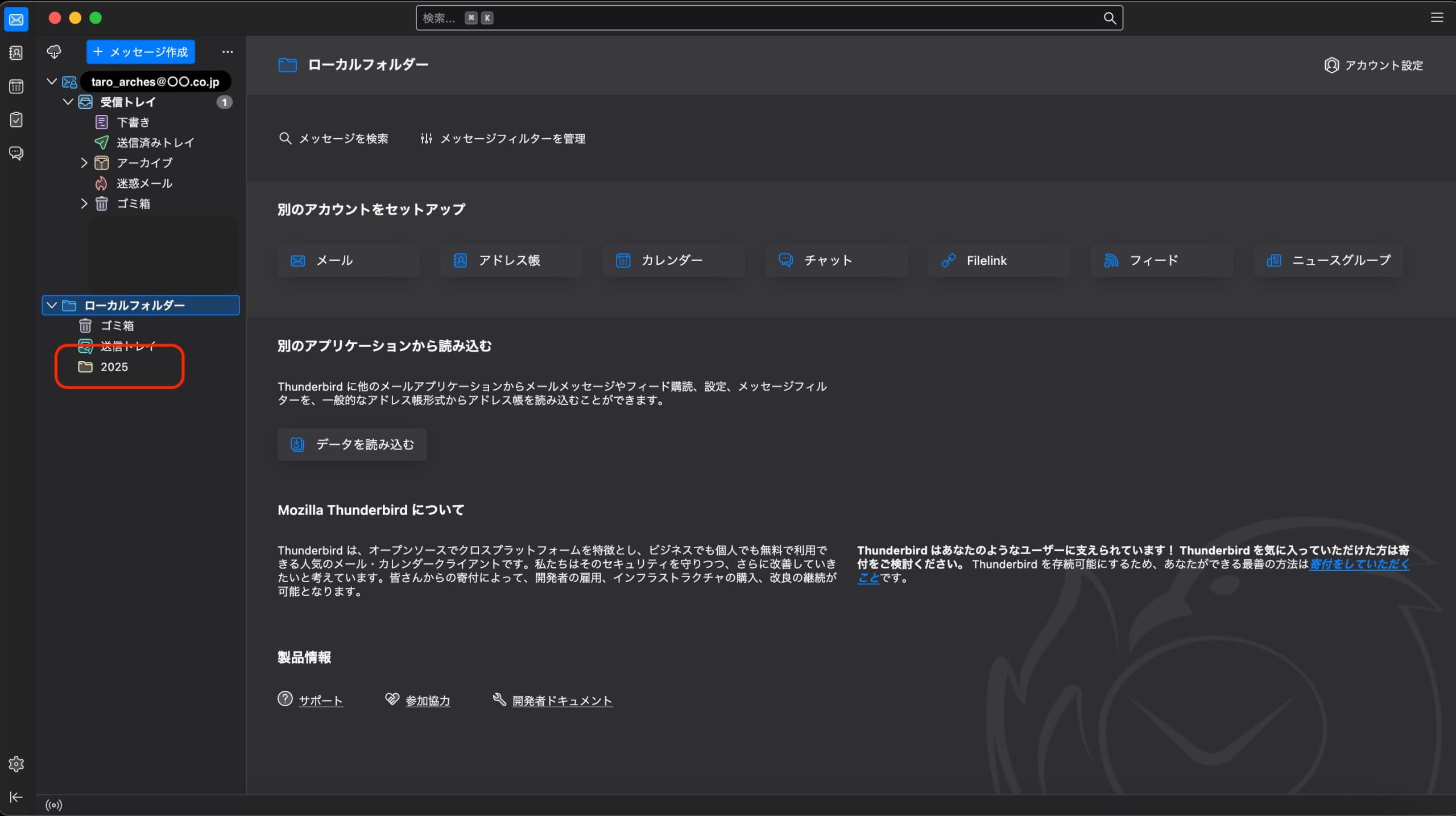Click the メッセージ作成 compose button
1456x816 pixels.
click(x=140, y=52)
